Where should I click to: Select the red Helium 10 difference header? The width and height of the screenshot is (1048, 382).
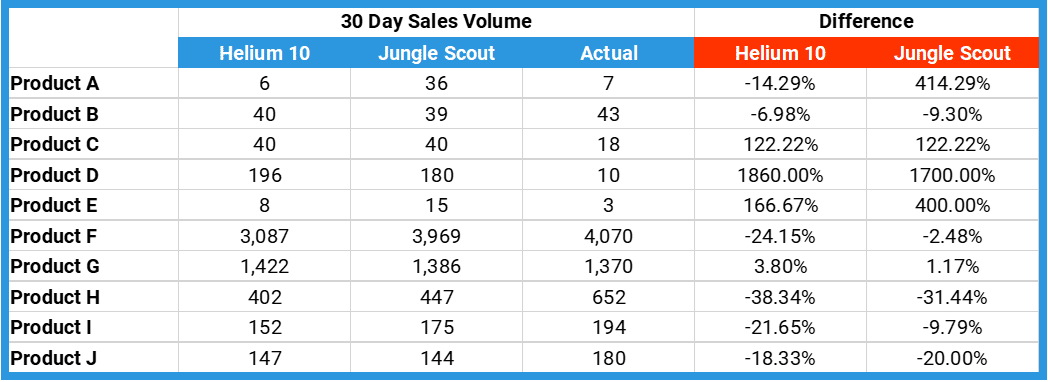[780, 53]
